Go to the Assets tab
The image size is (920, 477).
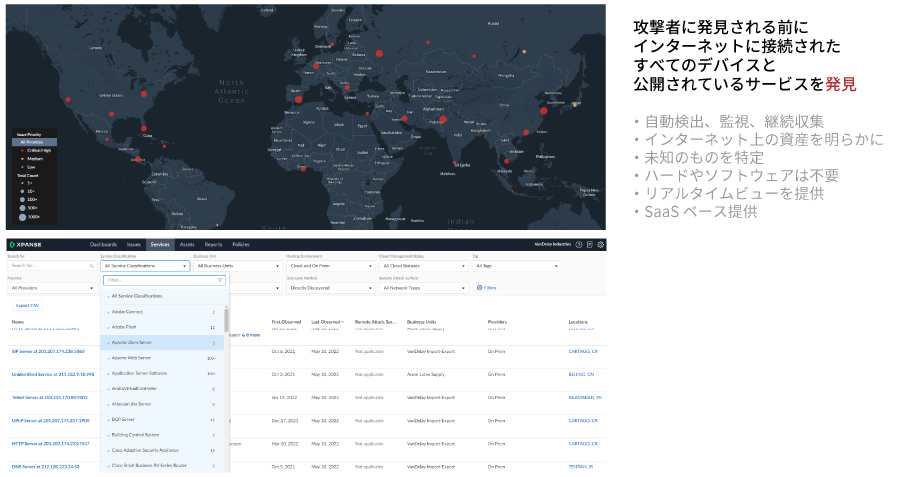(187, 245)
